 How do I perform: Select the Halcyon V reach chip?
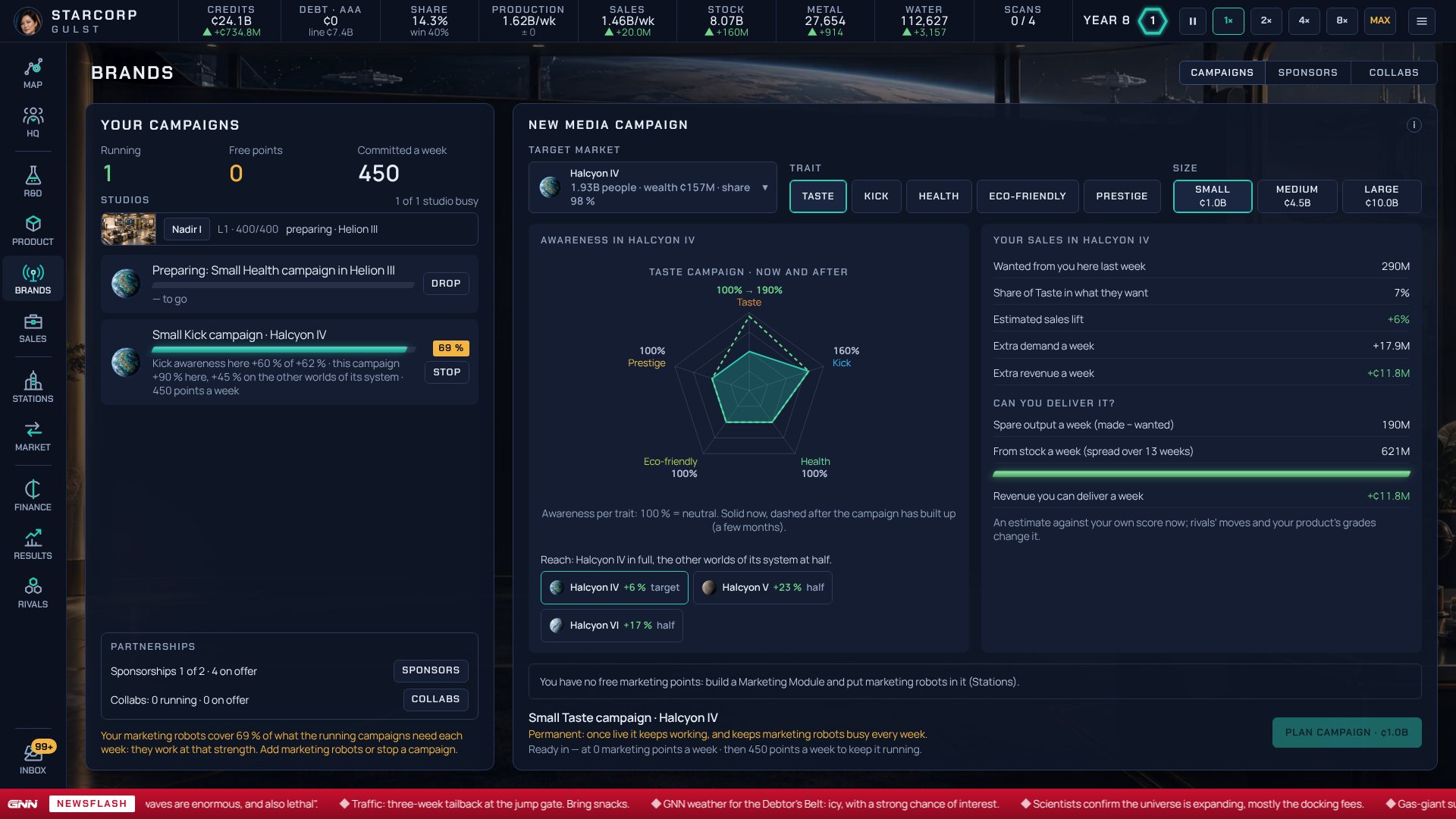point(762,588)
